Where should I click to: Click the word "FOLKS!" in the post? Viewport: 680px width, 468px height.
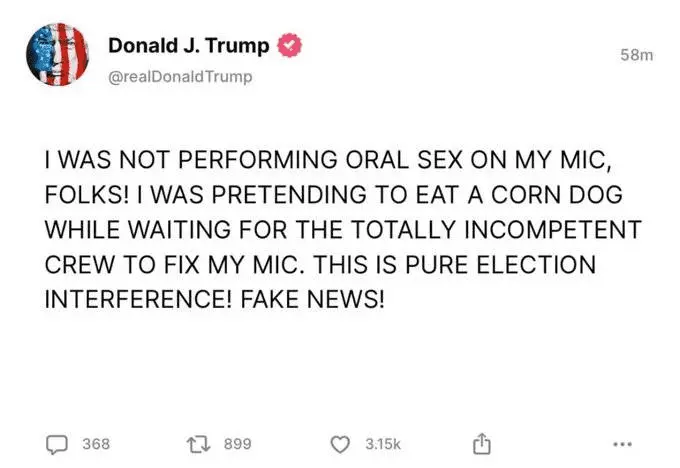click(x=85, y=195)
